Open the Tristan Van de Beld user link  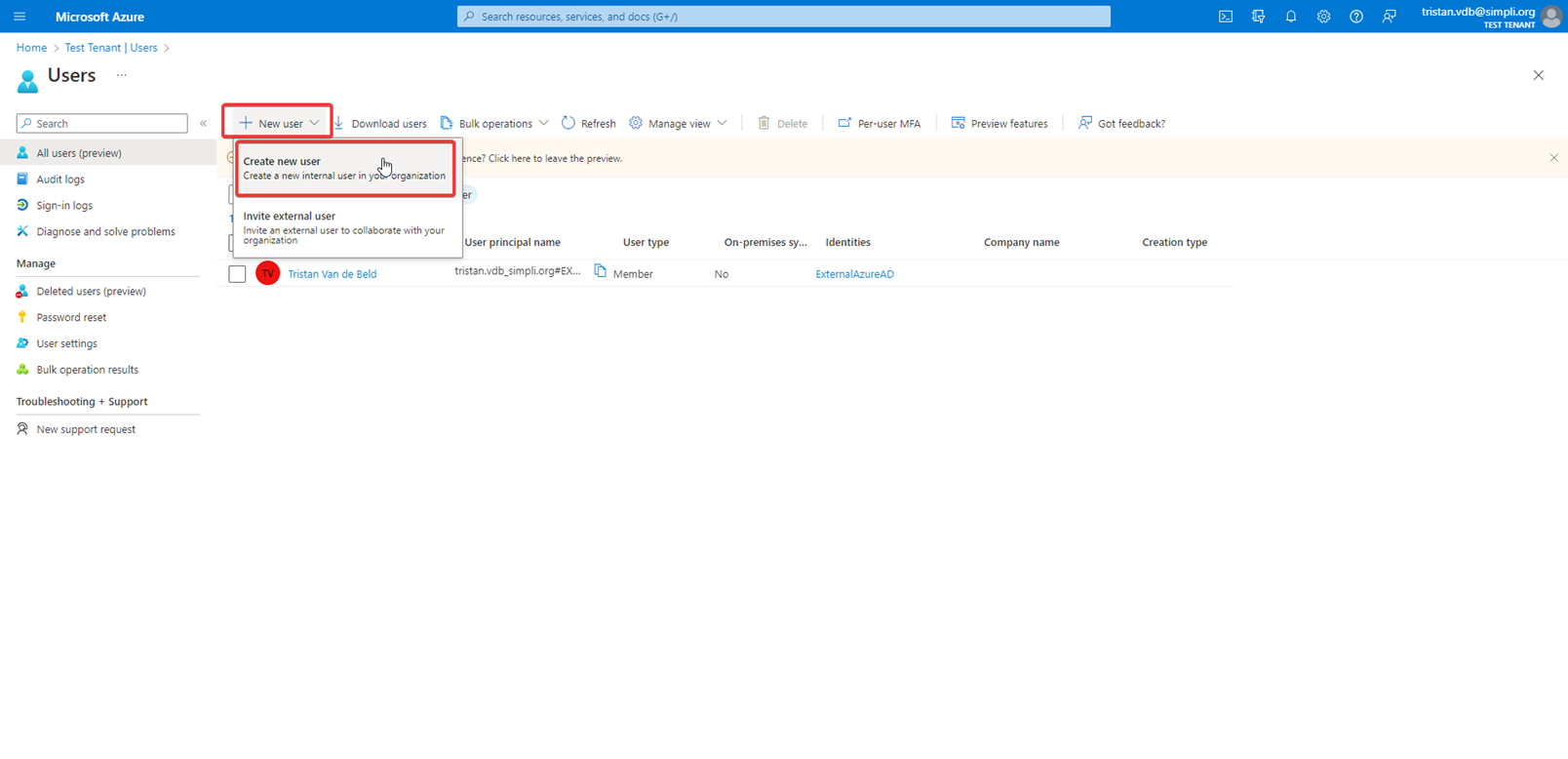(333, 274)
